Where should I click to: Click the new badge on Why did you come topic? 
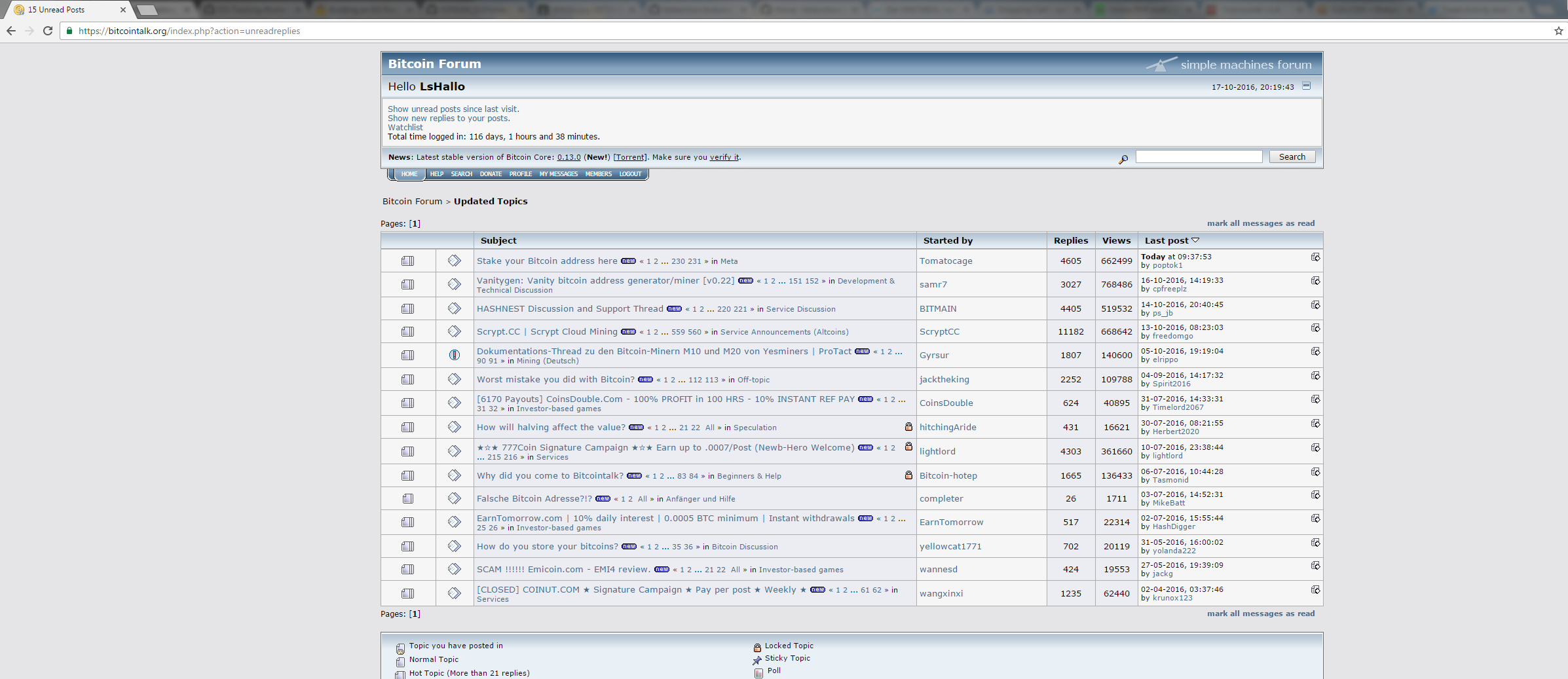pos(634,476)
